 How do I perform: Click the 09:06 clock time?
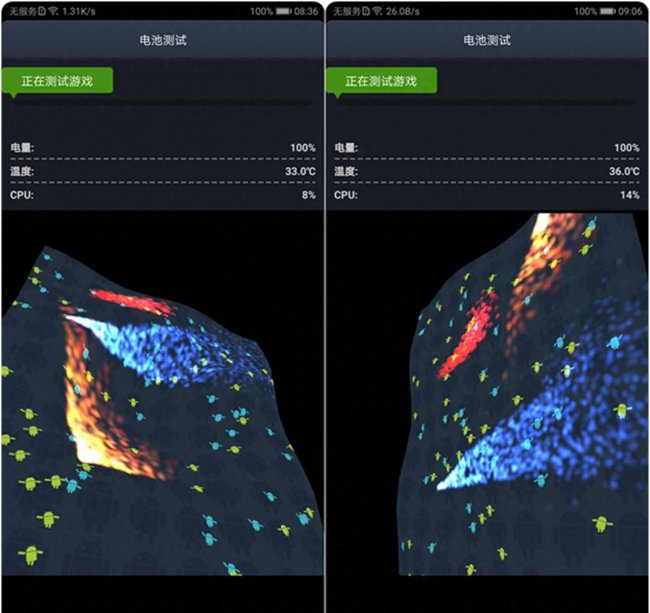(x=630, y=12)
